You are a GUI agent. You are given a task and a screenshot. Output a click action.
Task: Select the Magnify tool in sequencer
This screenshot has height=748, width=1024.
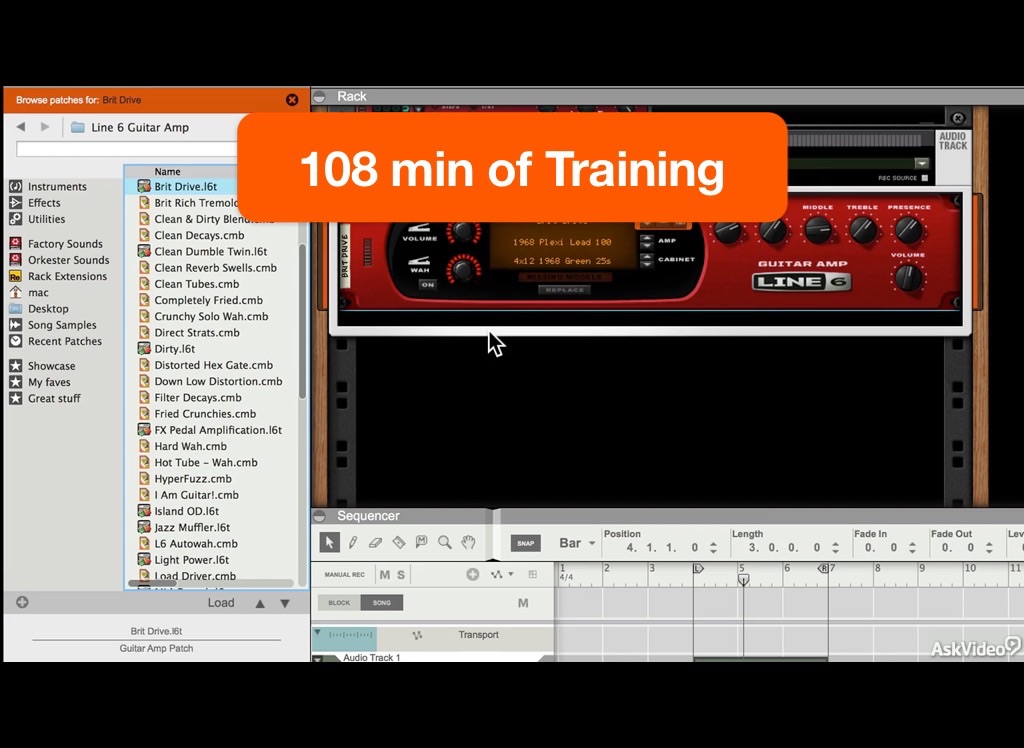click(445, 542)
